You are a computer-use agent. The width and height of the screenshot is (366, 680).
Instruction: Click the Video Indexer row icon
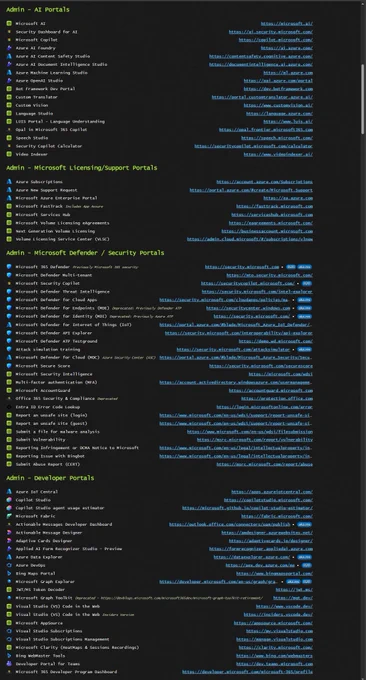(x=9, y=154)
